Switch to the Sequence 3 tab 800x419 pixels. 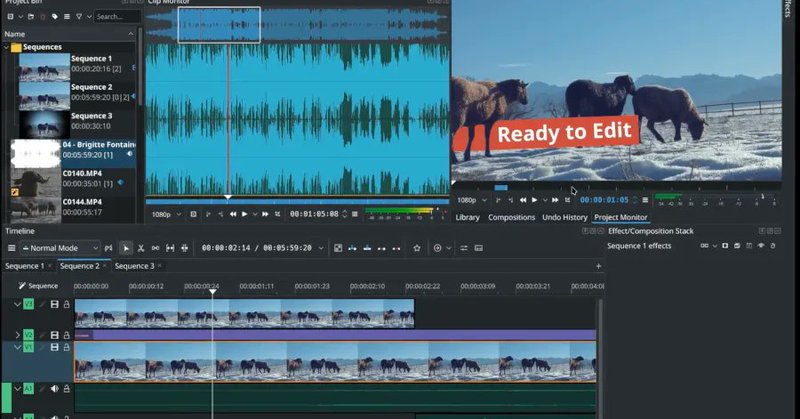point(134,266)
